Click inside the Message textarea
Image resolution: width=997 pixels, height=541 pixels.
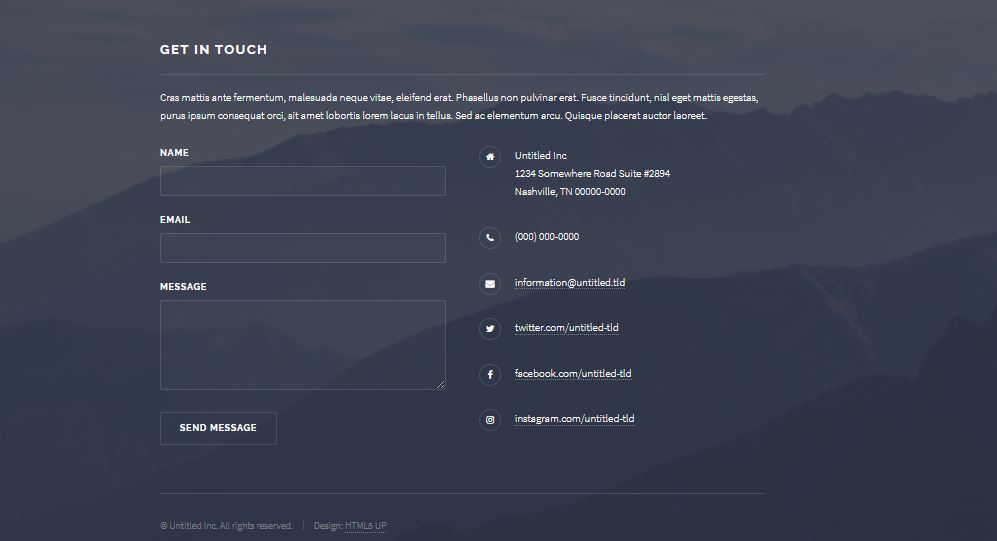tap(303, 345)
